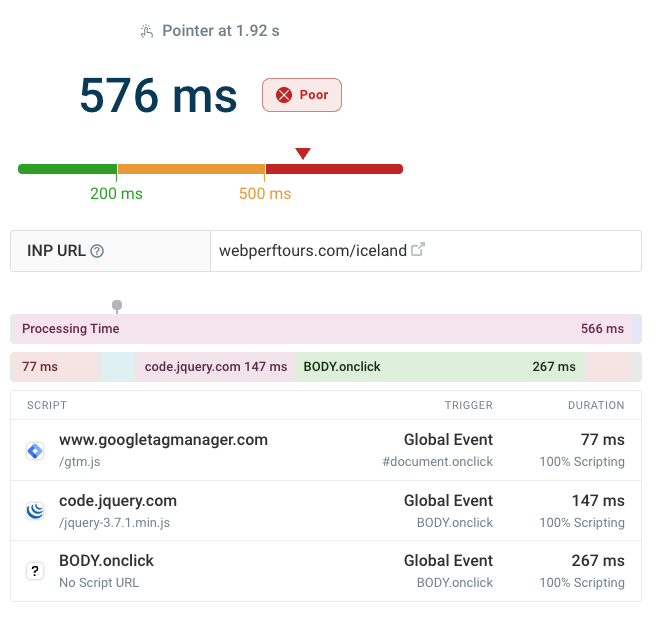668x621 pixels.
Task: Click the jQuery script icon
Action: [x=35, y=511]
